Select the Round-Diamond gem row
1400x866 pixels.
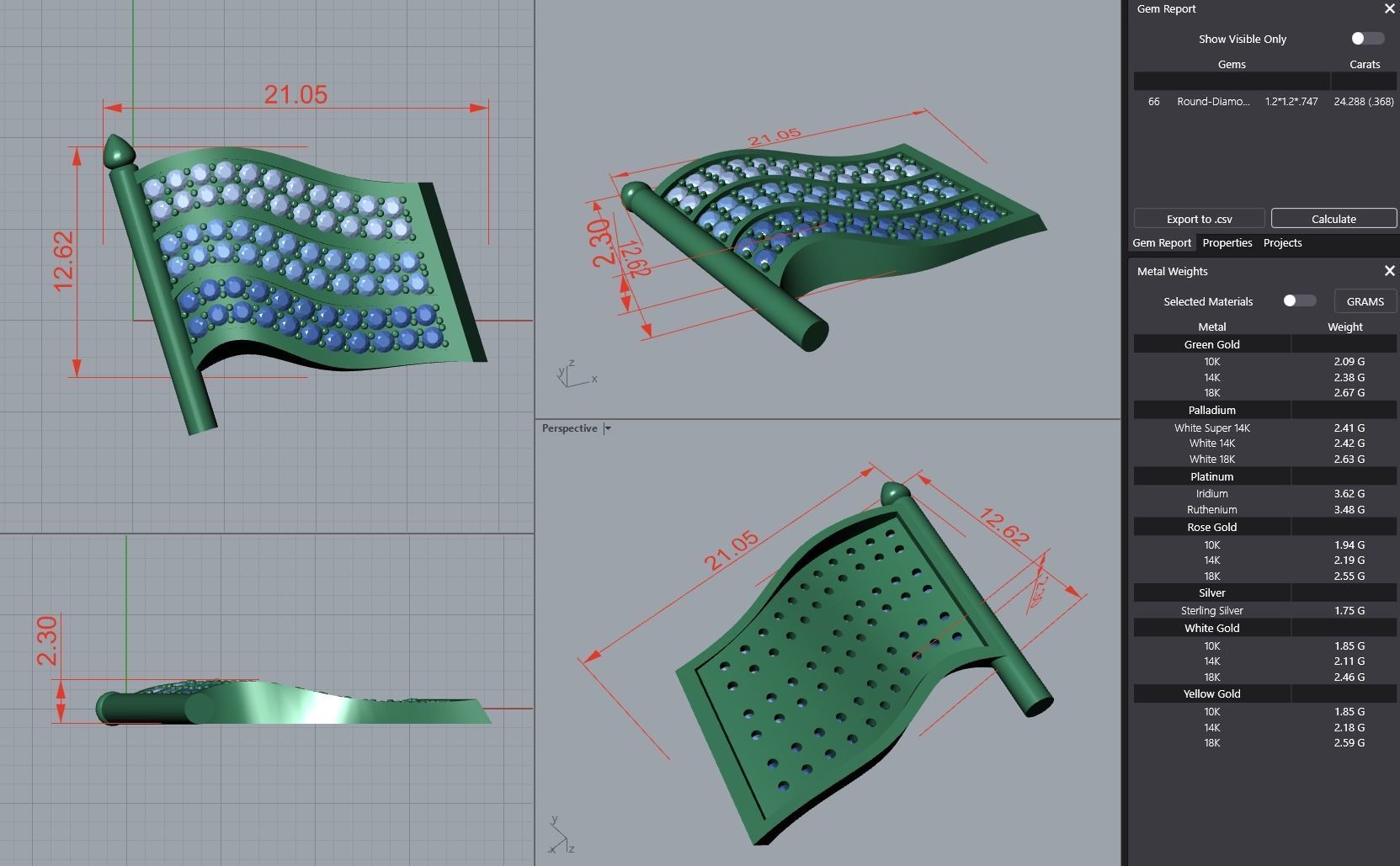(1264, 101)
